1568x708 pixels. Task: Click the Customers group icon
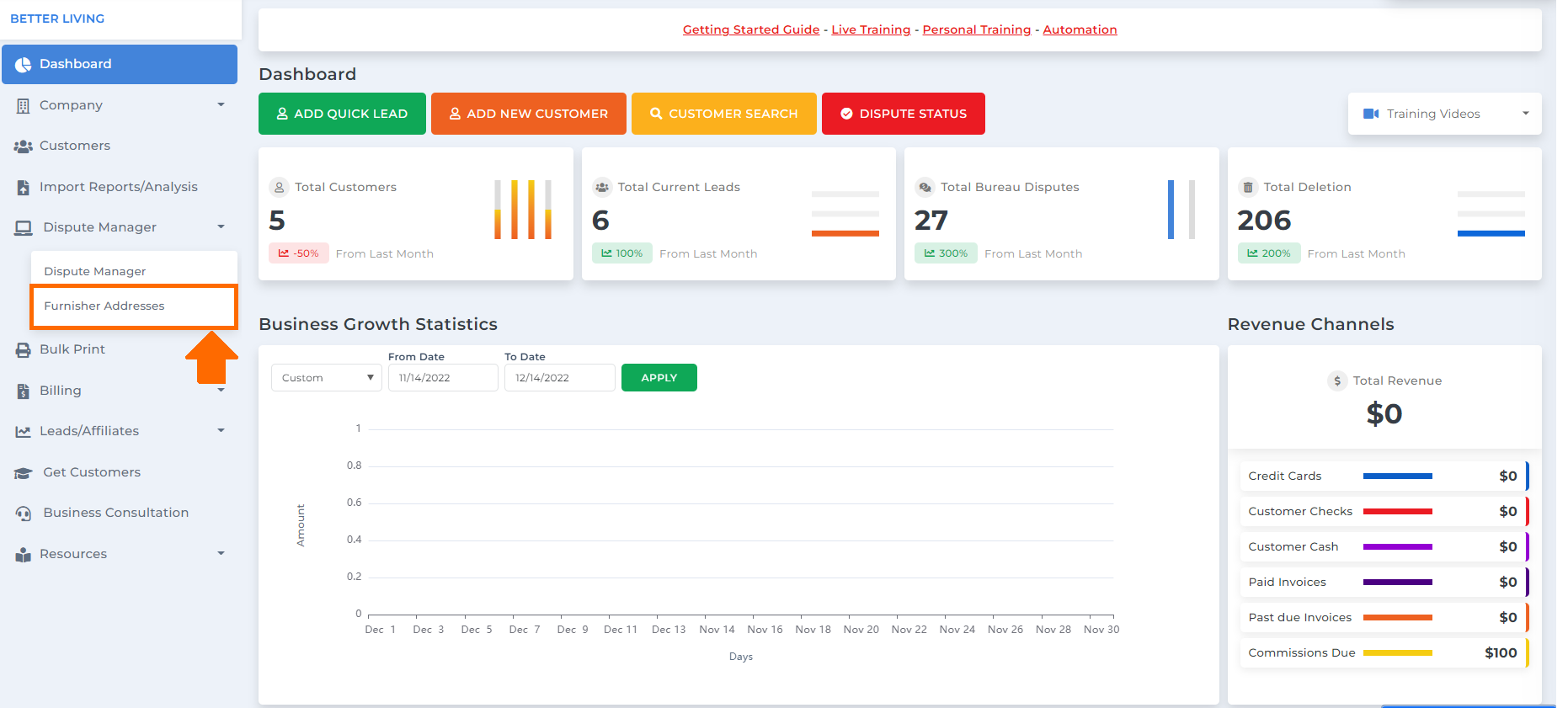(x=24, y=146)
